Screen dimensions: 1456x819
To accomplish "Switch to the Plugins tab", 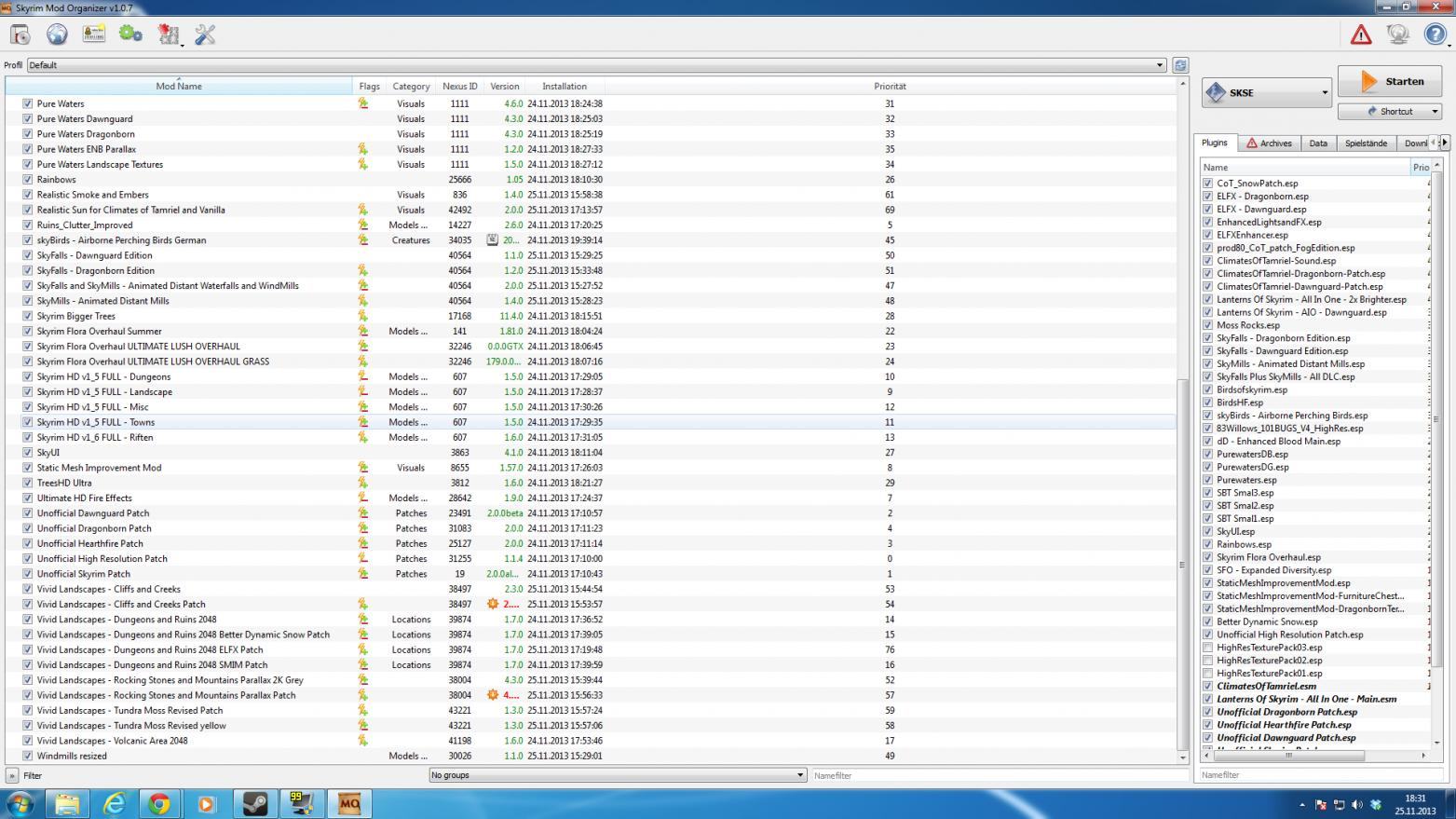I will click(x=1215, y=143).
